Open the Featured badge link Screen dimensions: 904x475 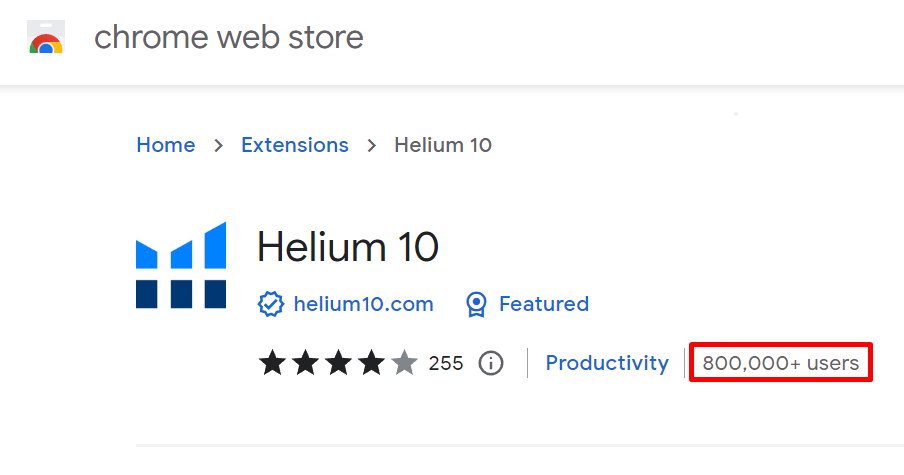tap(543, 304)
